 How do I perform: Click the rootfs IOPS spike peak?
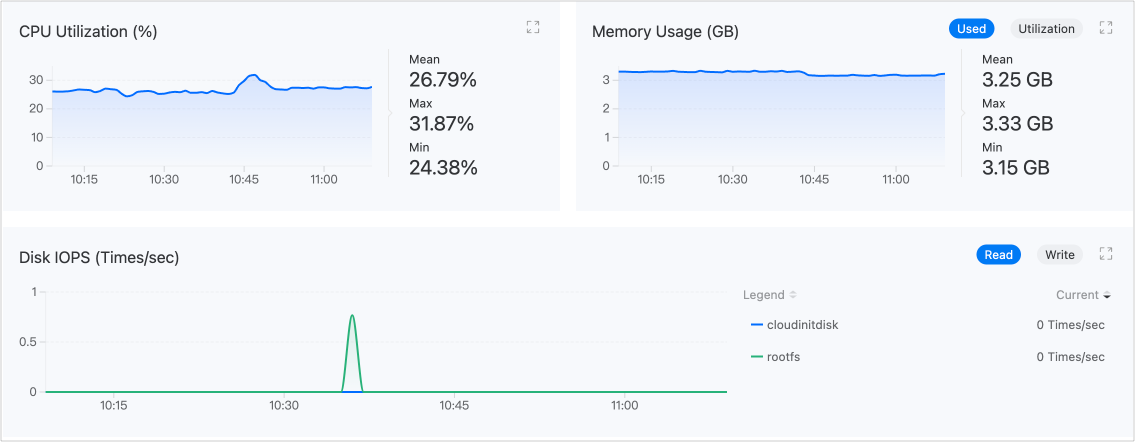click(x=352, y=316)
